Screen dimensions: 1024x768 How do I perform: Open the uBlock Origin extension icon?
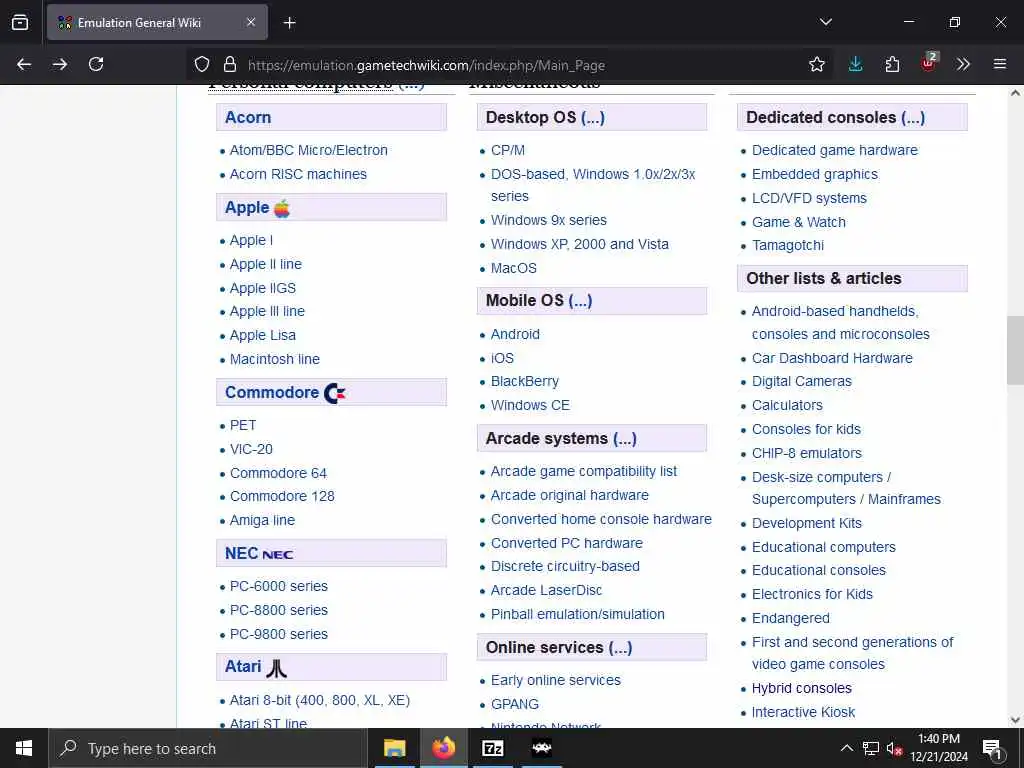point(929,63)
